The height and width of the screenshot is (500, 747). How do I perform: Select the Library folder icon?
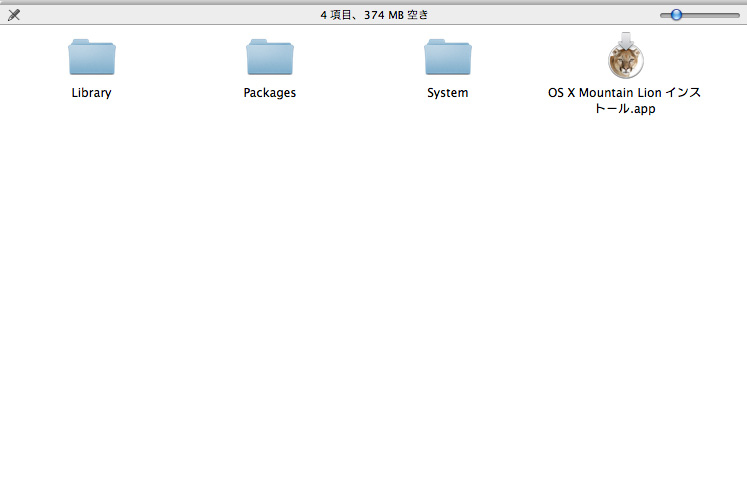click(x=92, y=57)
